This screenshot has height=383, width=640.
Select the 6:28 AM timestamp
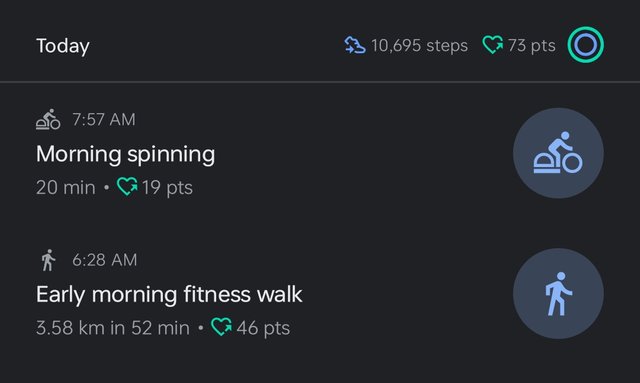(104, 260)
